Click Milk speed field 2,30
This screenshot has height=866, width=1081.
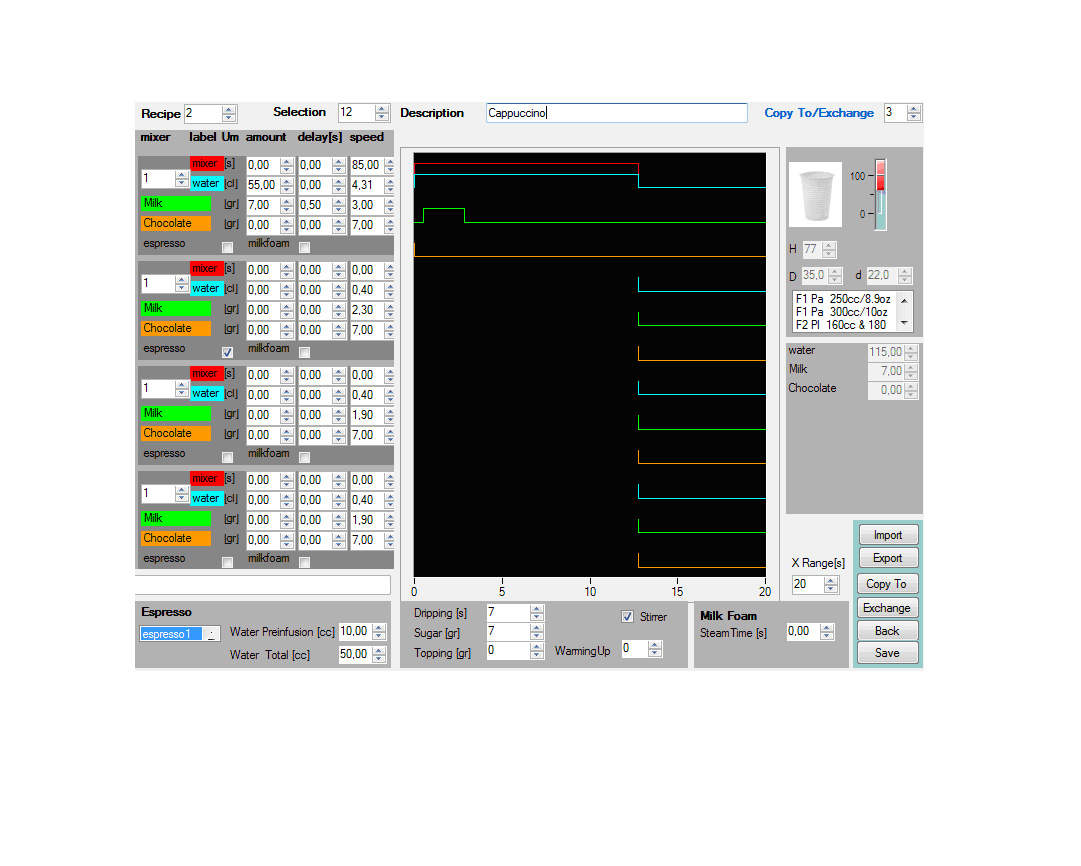tap(367, 310)
